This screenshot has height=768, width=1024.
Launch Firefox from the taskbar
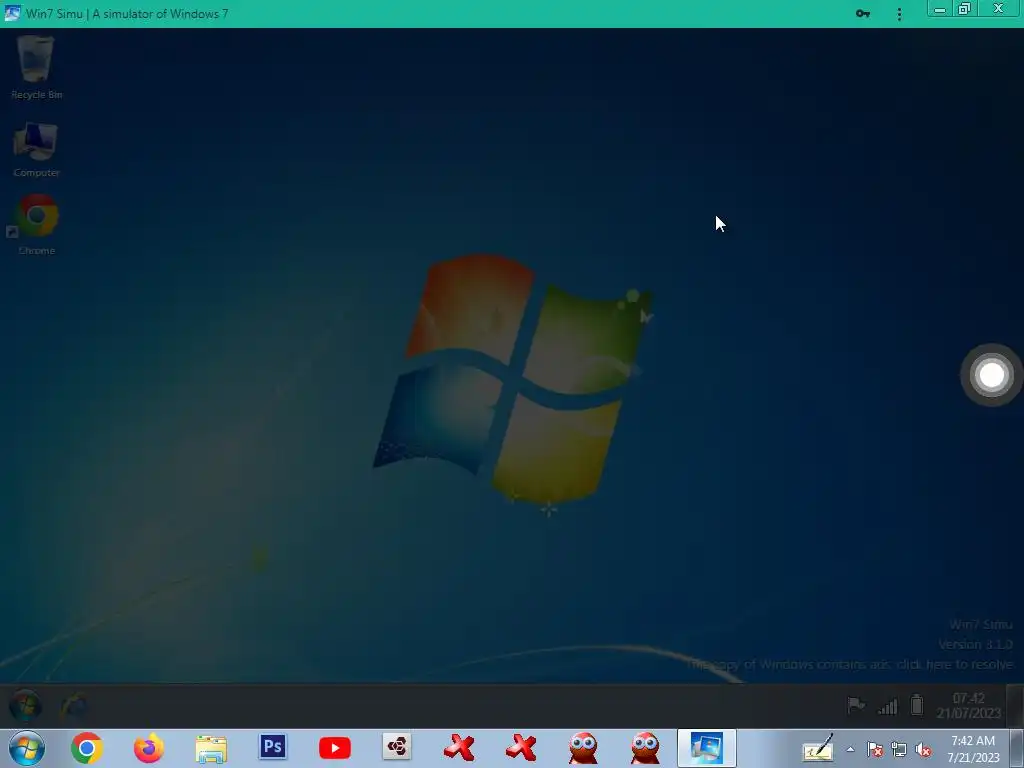pyautogui.click(x=149, y=748)
